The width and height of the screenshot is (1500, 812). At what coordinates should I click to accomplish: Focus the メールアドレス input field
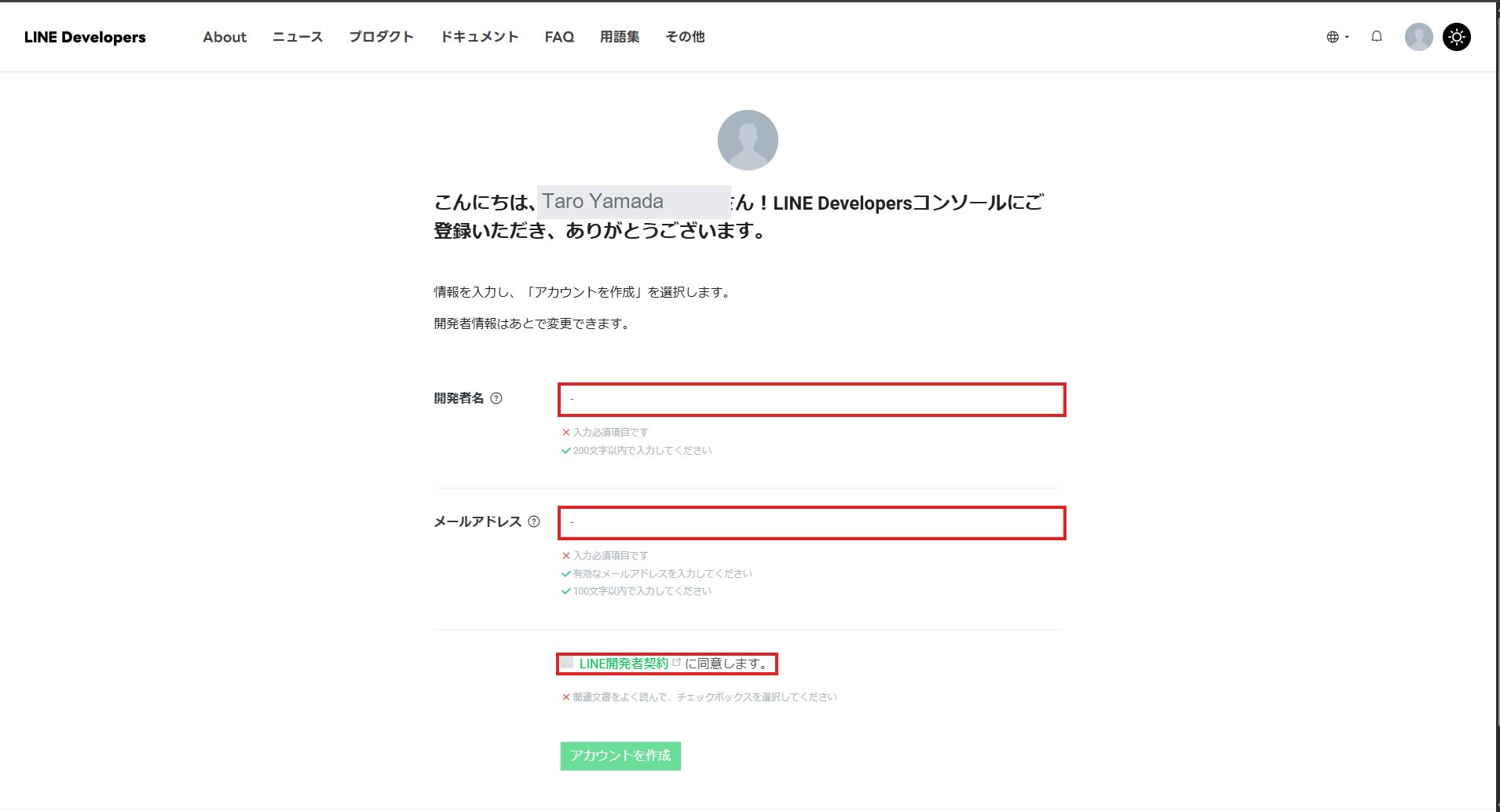(811, 523)
